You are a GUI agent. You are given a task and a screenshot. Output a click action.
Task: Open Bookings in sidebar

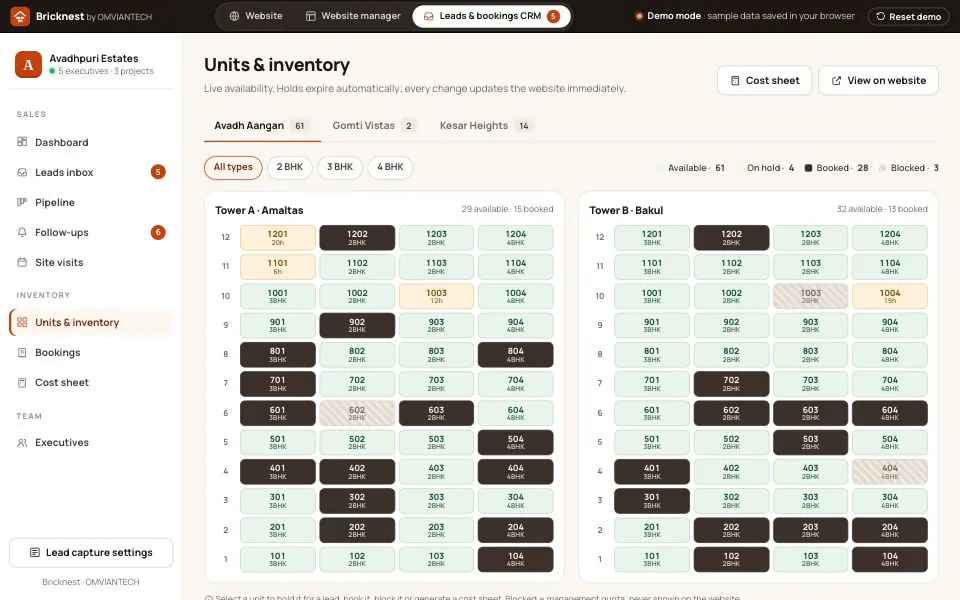point(91,352)
